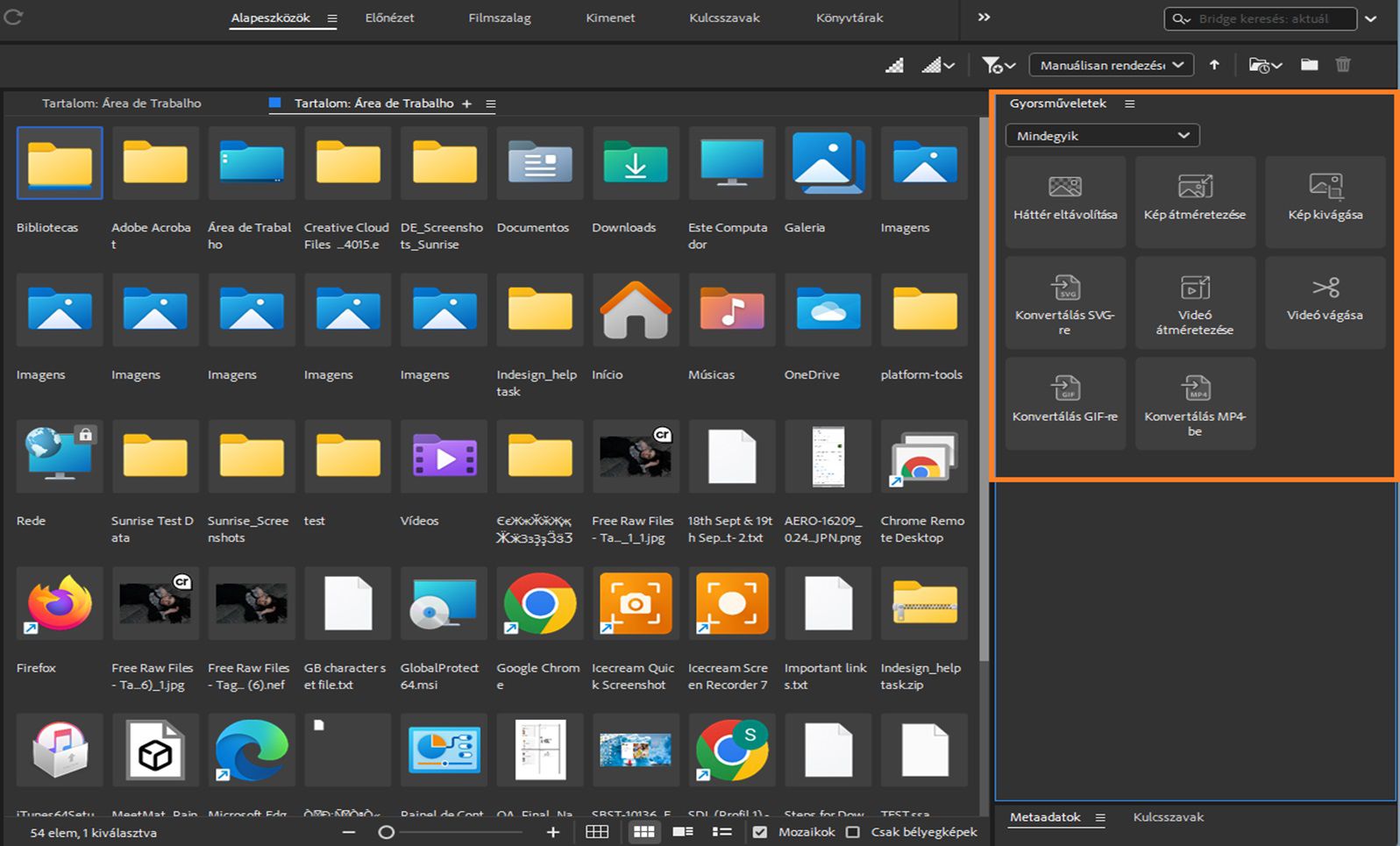Select the Músicas folder
The image size is (1400, 846).
[732, 309]
